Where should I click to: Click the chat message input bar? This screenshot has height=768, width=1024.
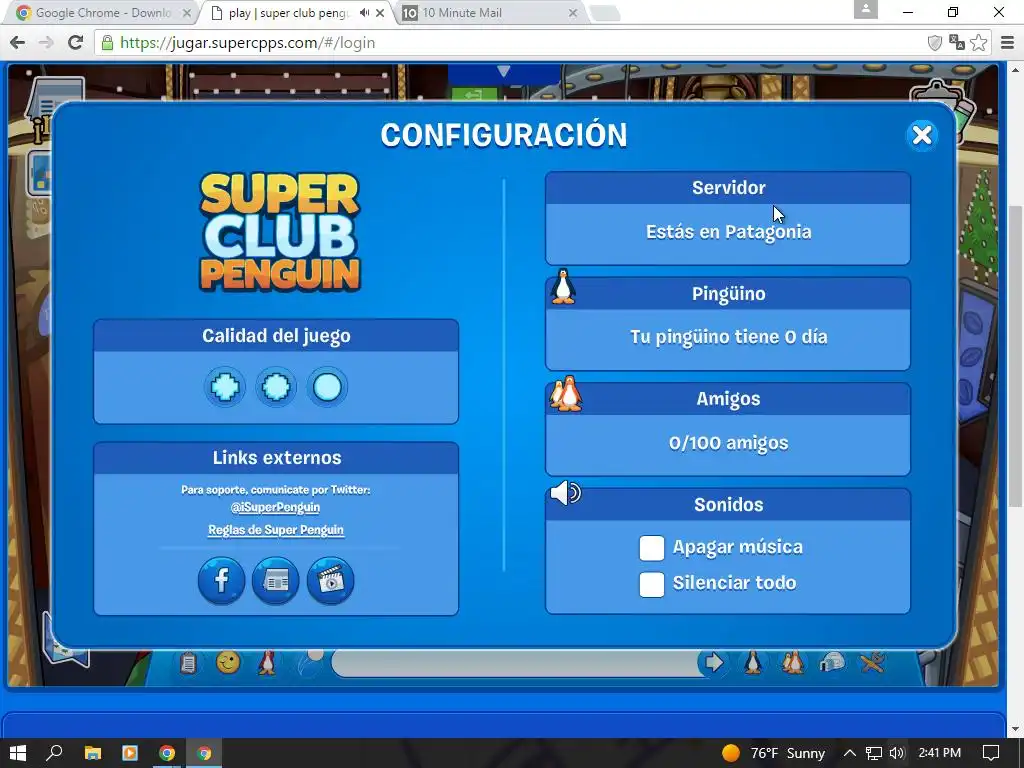516,664
